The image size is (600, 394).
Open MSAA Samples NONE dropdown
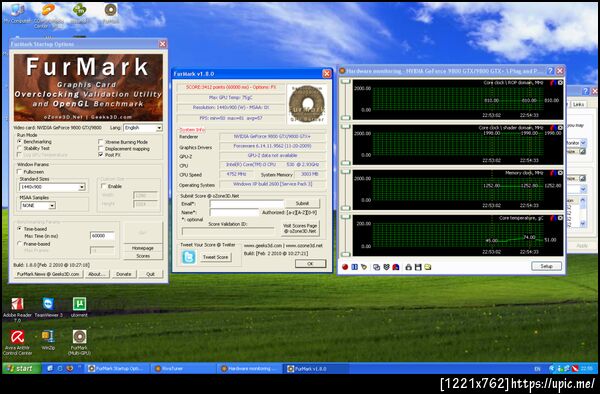[38, 205]
